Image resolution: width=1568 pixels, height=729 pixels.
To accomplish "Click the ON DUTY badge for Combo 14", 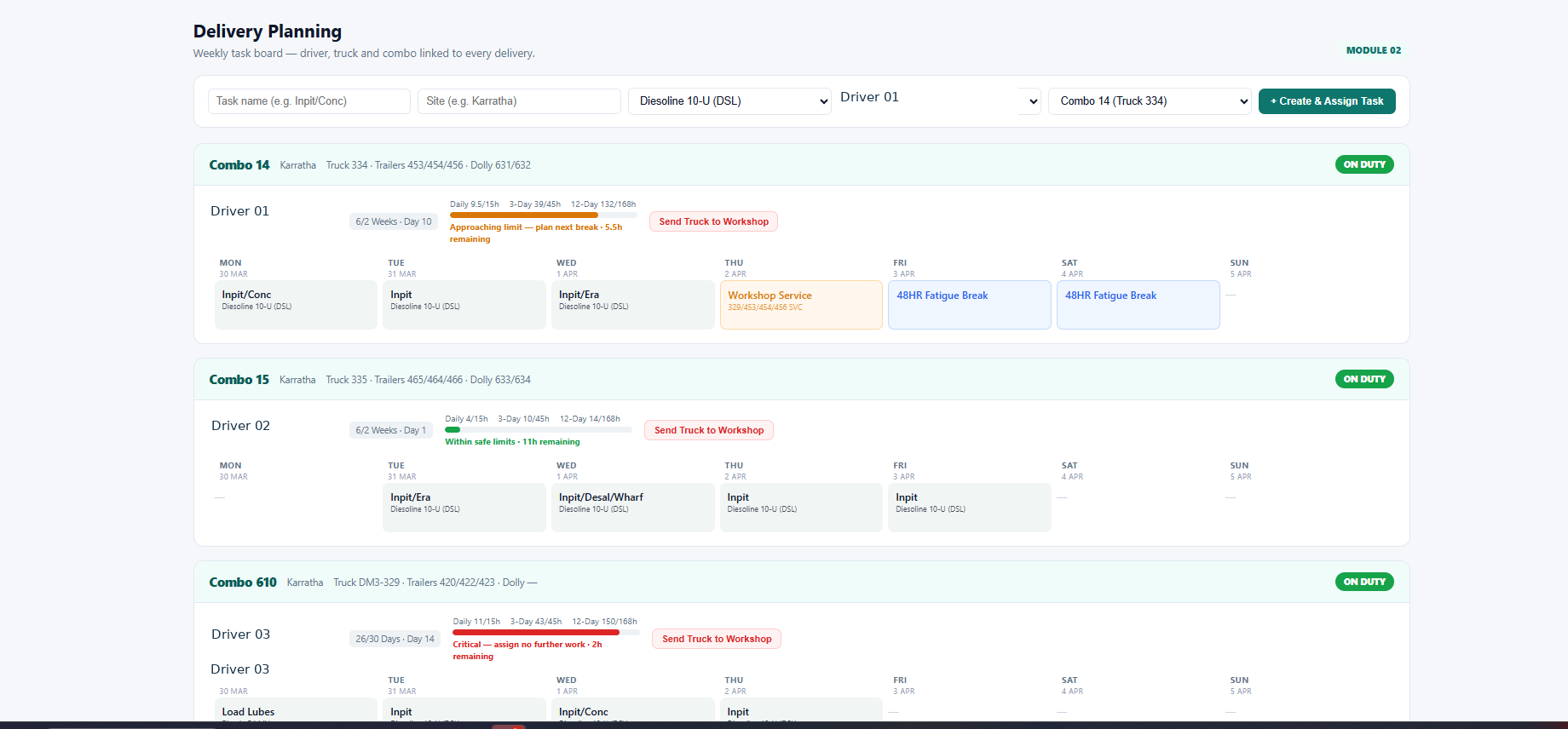I will [x=1364, y=164].
